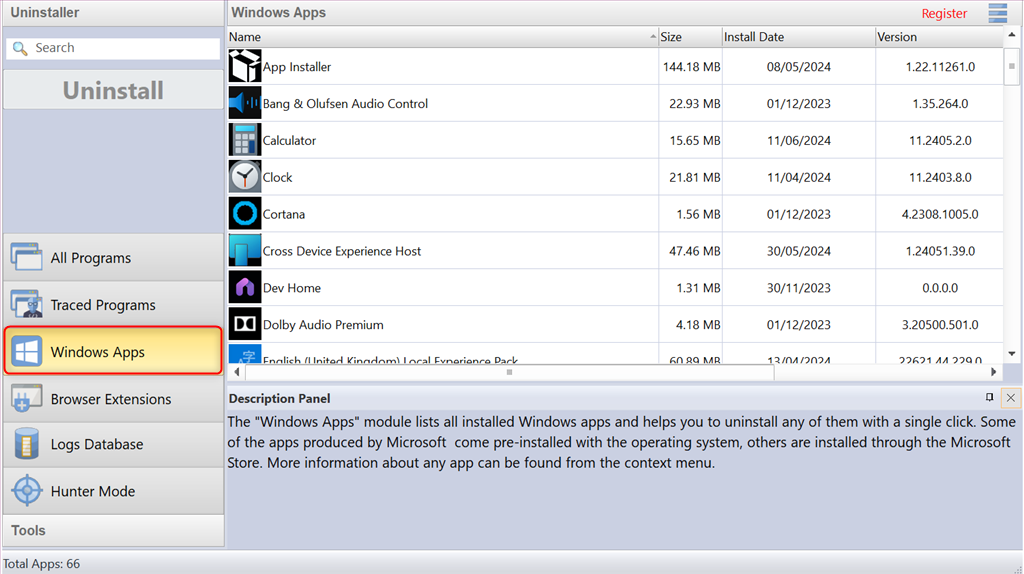
Task: Select the App Installer row name
Action: (296, 67)
